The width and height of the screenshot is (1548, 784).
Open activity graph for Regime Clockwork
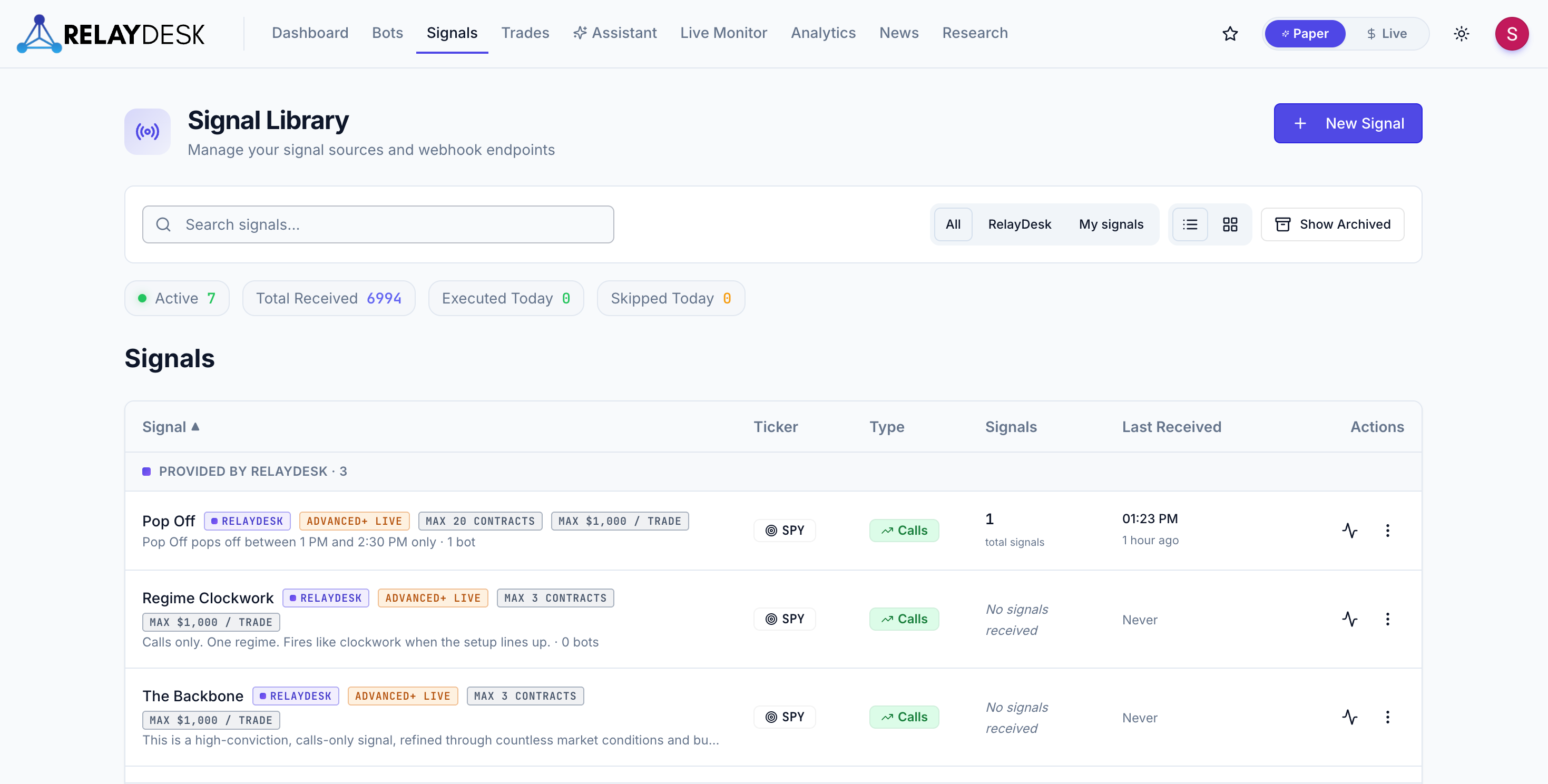tap(1350, 619)
